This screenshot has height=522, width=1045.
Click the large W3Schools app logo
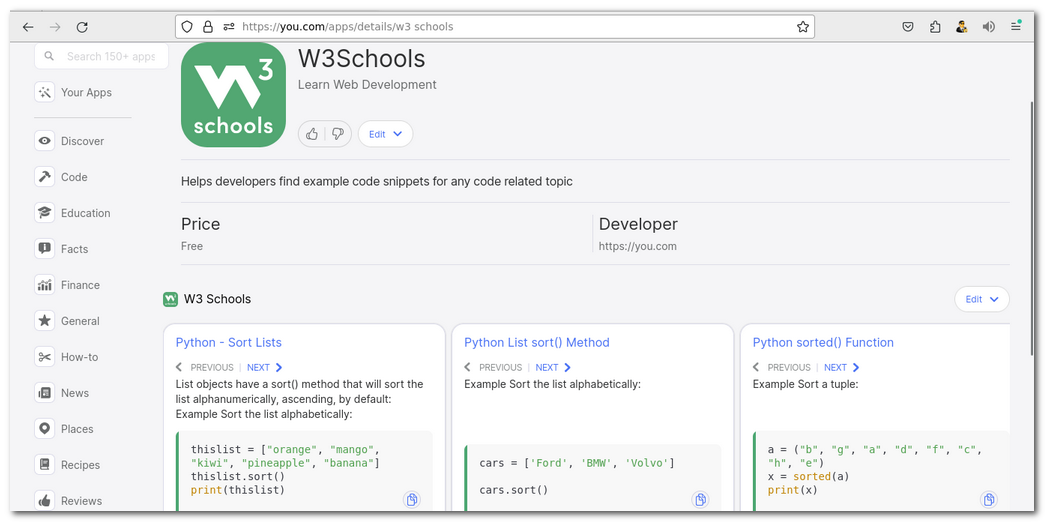tap(233, 95)
